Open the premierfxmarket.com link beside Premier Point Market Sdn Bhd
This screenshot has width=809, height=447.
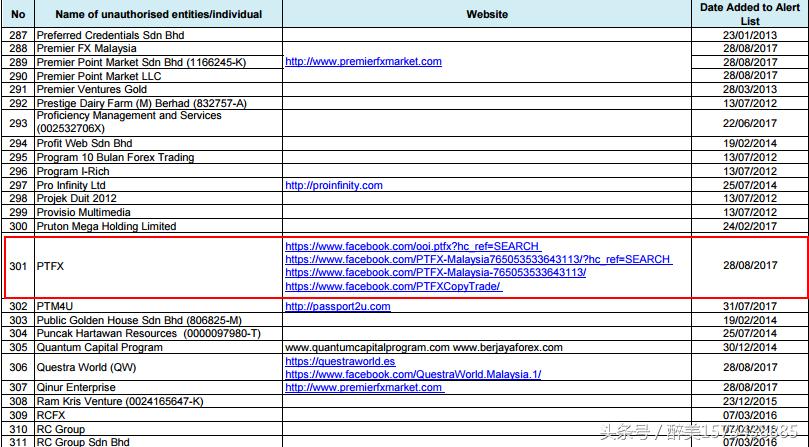click(363, 61)
